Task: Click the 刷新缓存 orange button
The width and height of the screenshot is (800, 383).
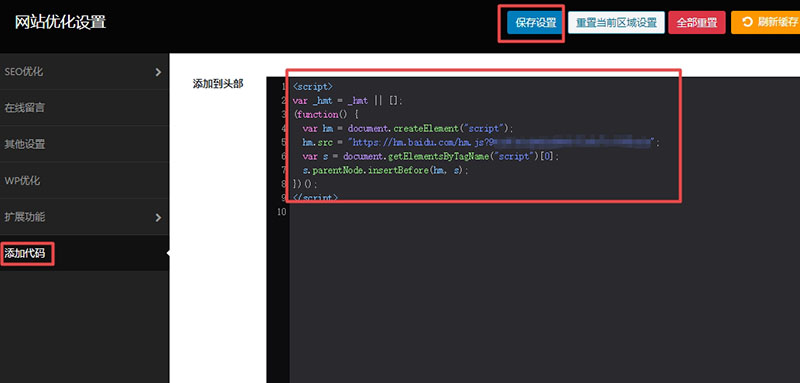Action: (x=765, y=22)
